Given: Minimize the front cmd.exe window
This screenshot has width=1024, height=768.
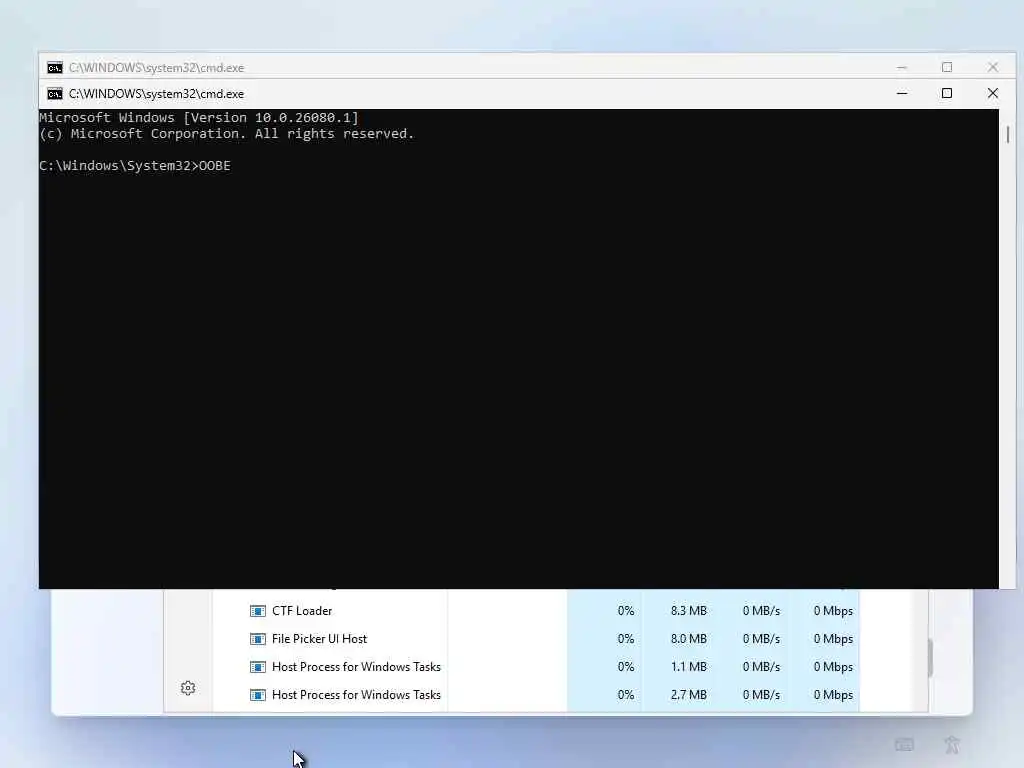Looking at the screenshot, I should pos(902,93).
